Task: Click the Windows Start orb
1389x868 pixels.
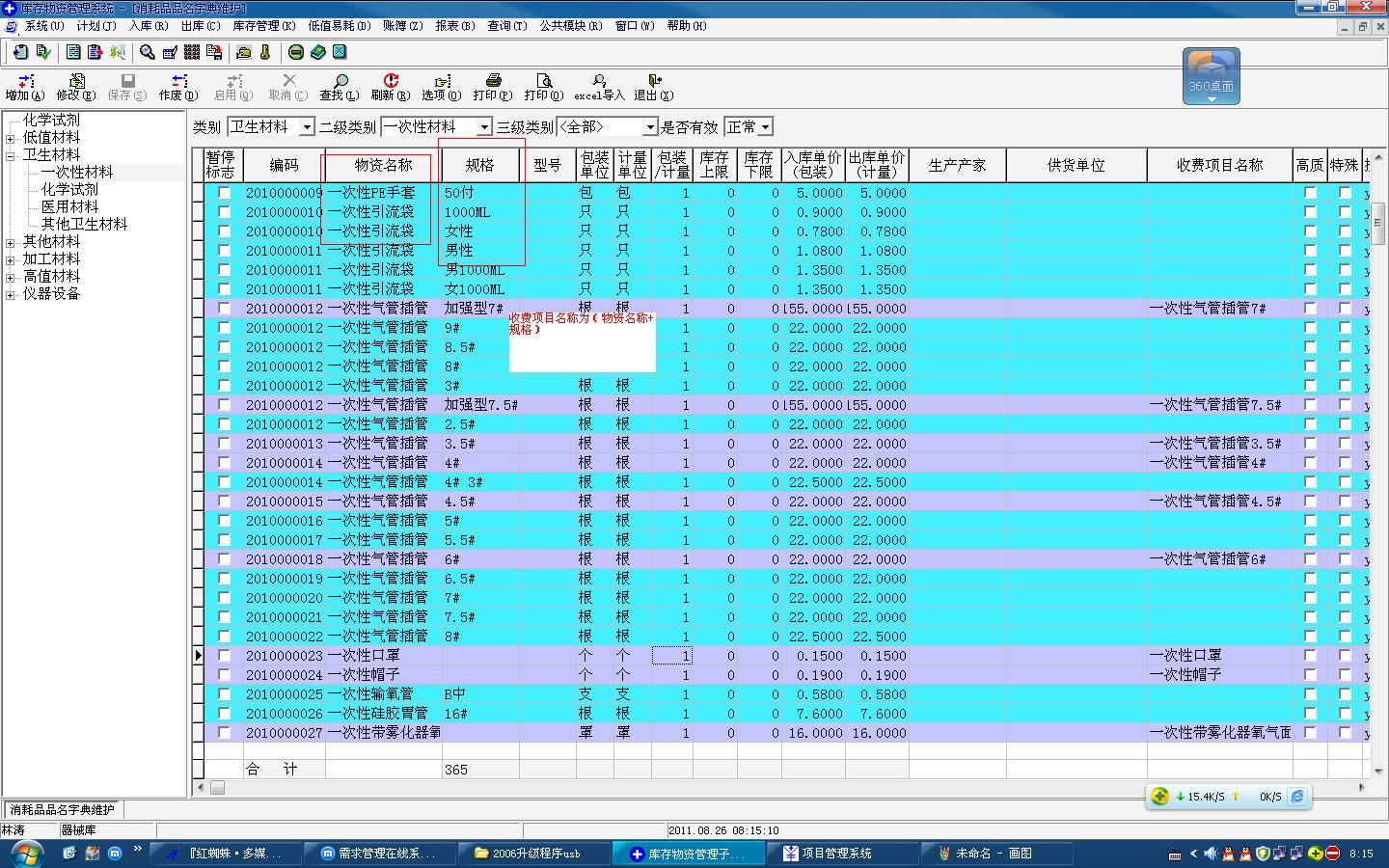Action: (x=25, y=854)
